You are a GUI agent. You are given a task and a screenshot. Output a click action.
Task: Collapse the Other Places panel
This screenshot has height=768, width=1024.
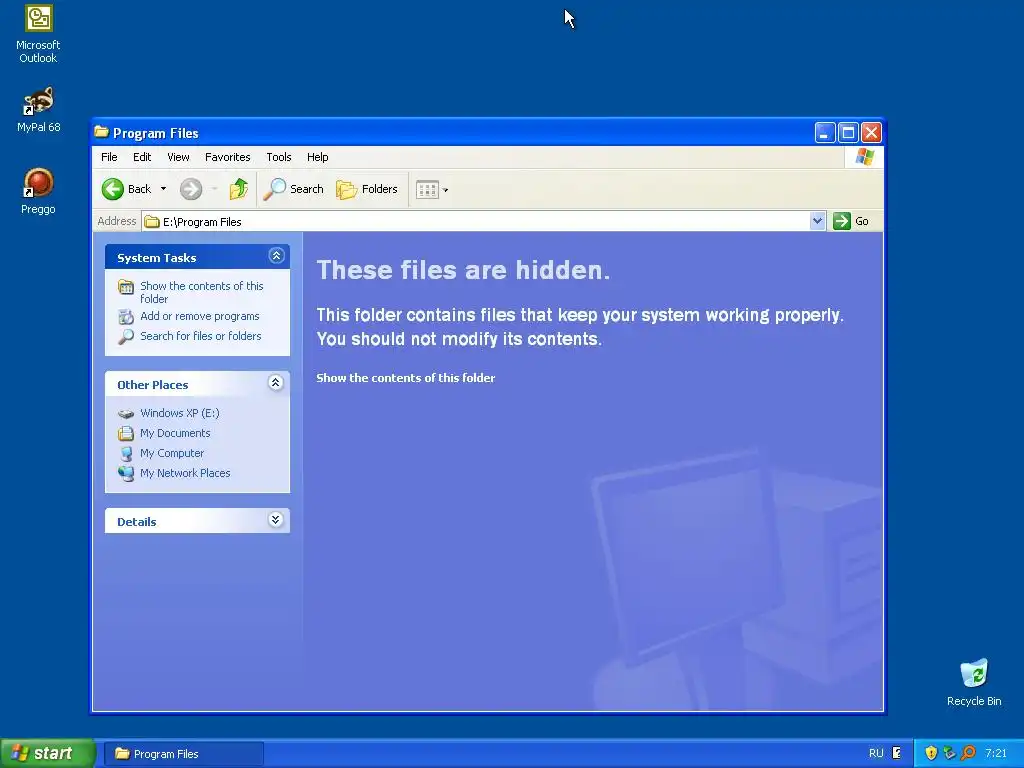pyautogui.click(x=276, y=383)
